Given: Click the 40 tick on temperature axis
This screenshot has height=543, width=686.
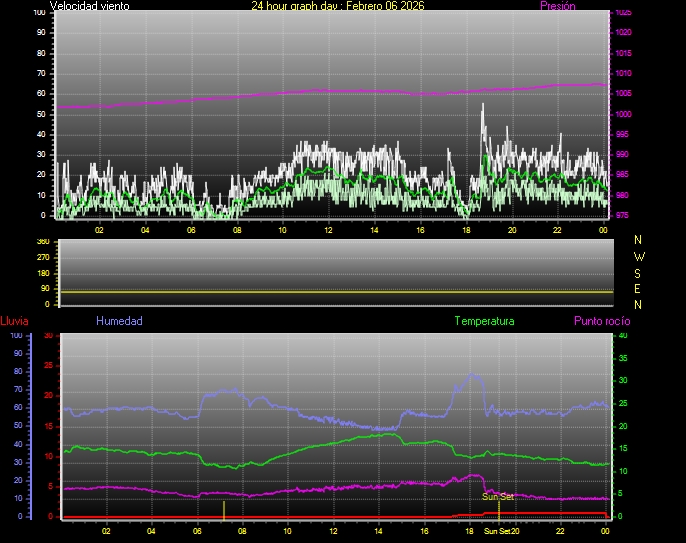Looking at the screenshot, I should point(623,336).
